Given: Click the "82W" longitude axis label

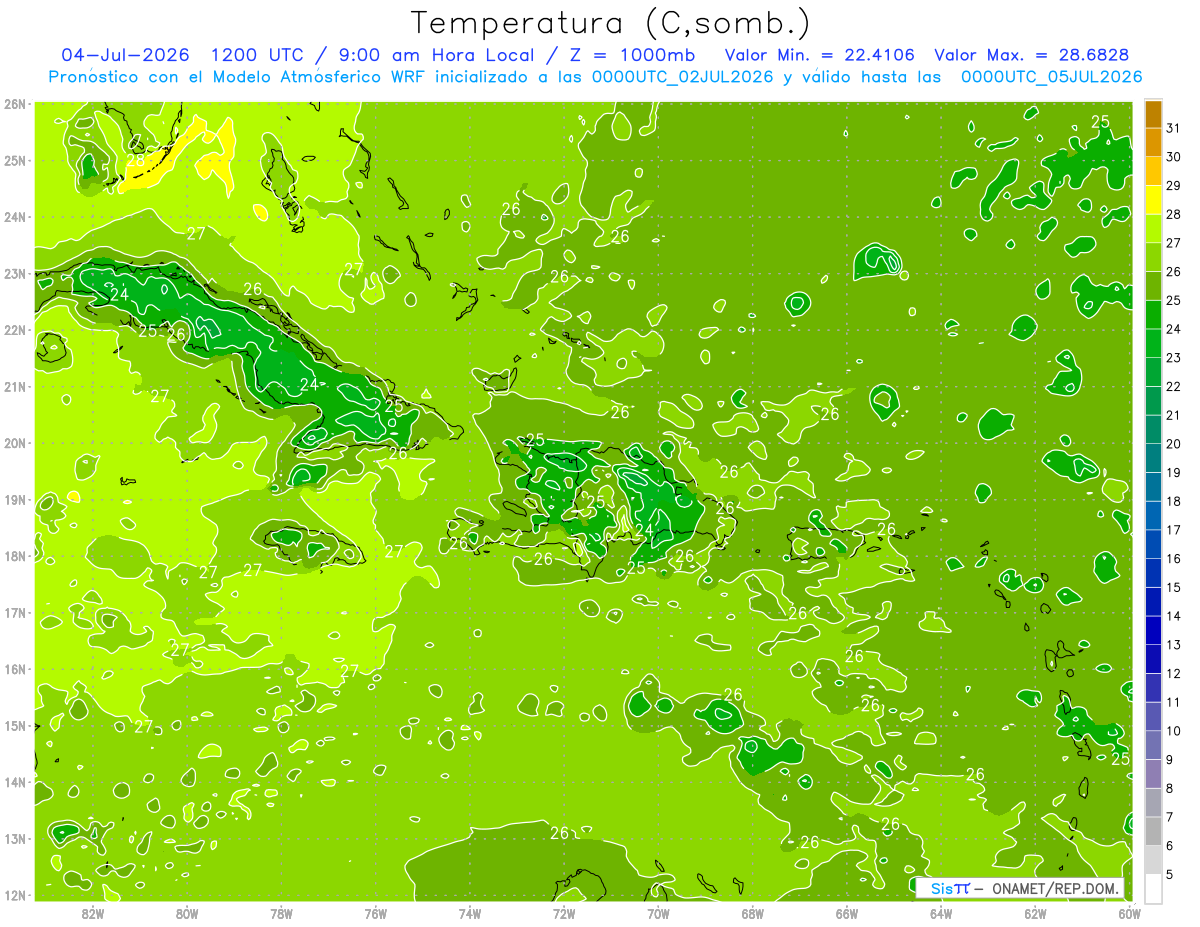Looking at the screenshot, I should tap(93, 913).
